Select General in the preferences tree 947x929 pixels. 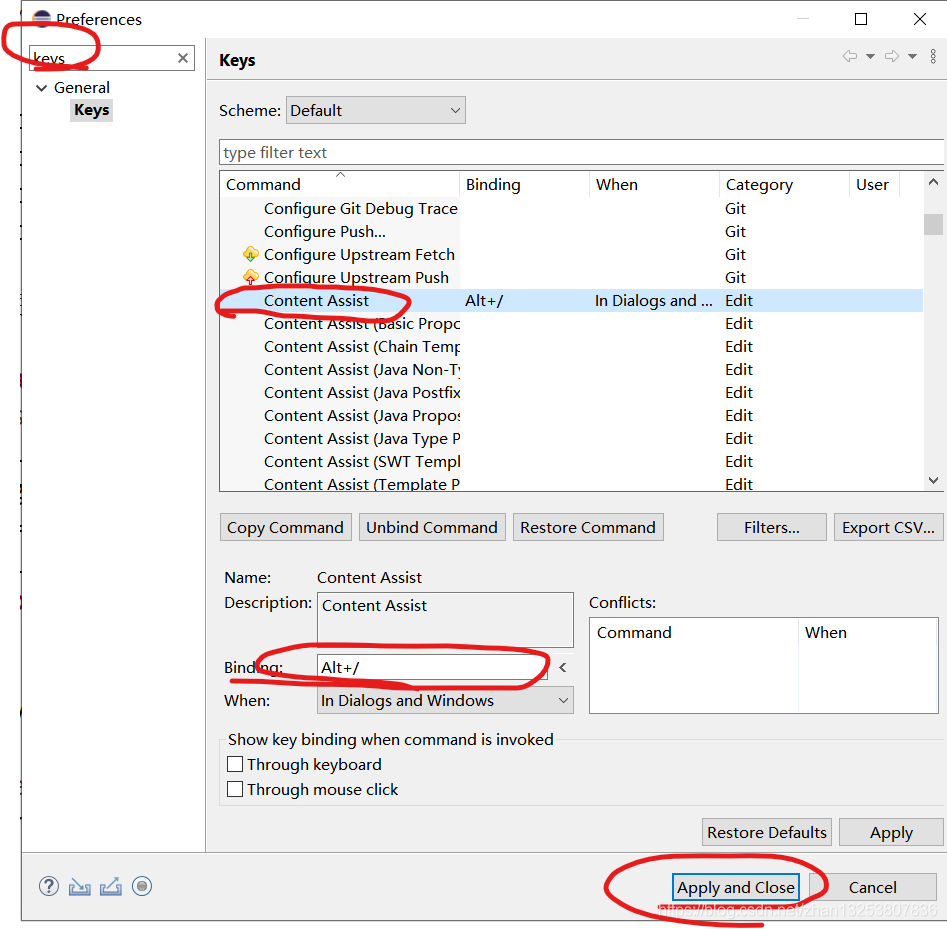(x=82, y=88)
